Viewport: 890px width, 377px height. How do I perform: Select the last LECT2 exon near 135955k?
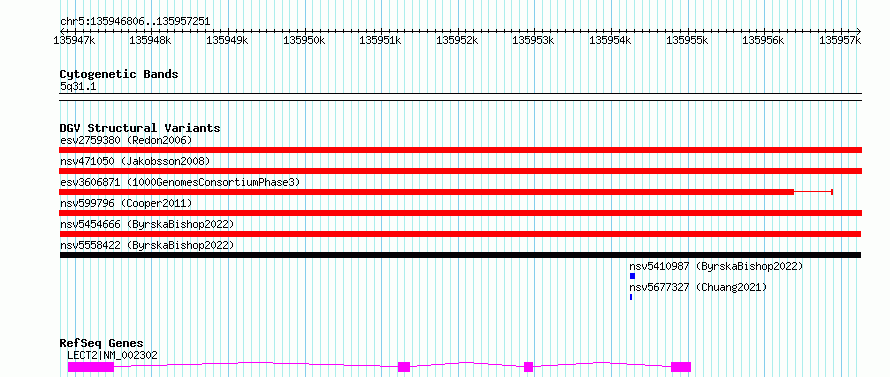tap(681, 367)
